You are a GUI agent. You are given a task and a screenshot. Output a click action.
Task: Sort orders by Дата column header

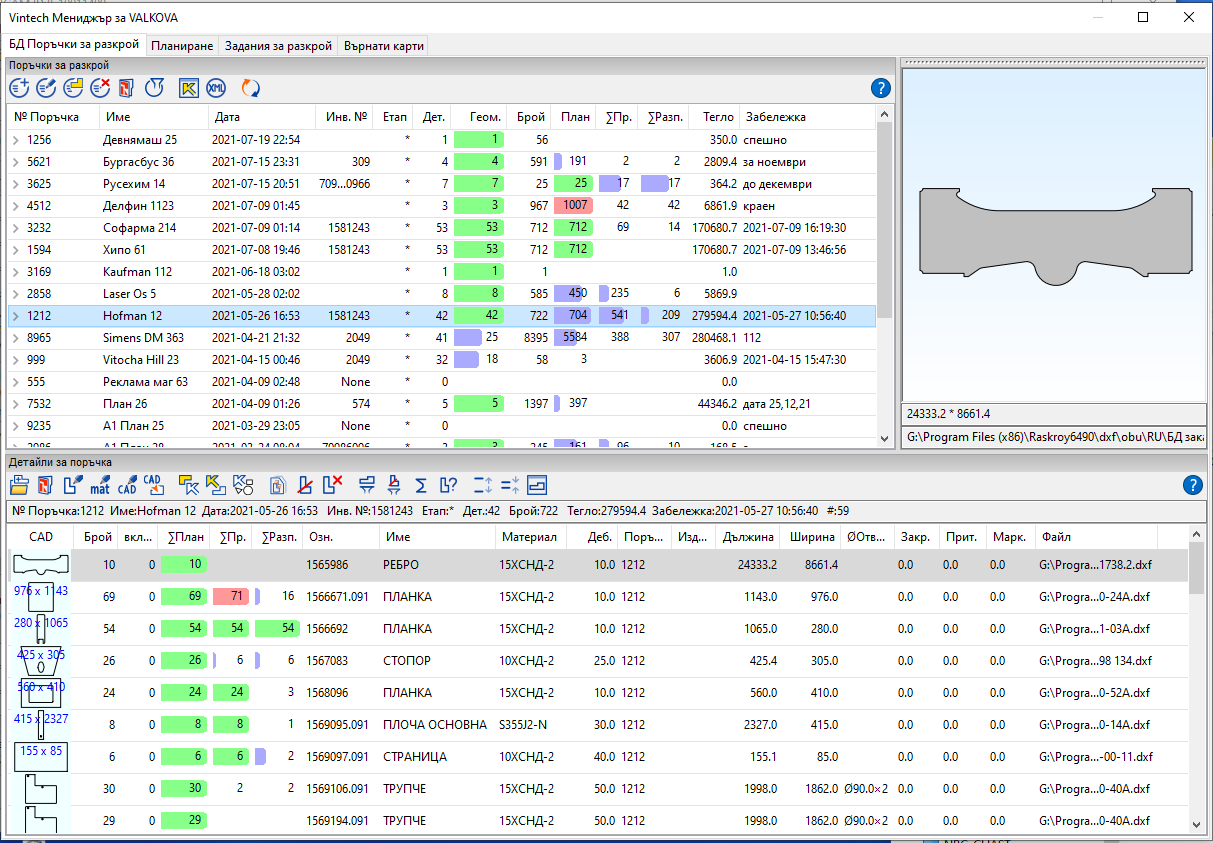261,117
